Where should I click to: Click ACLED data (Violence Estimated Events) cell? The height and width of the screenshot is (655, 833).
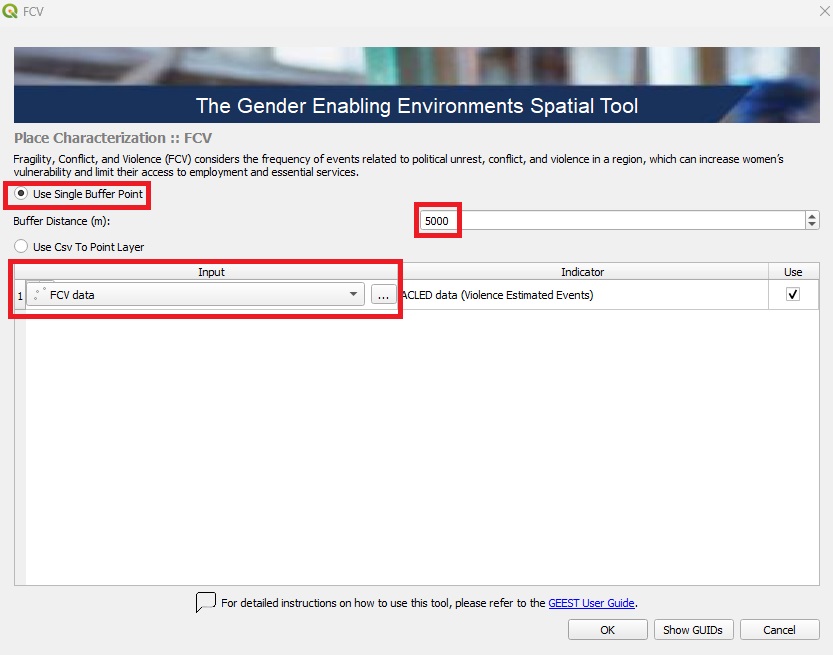[582, 295]
